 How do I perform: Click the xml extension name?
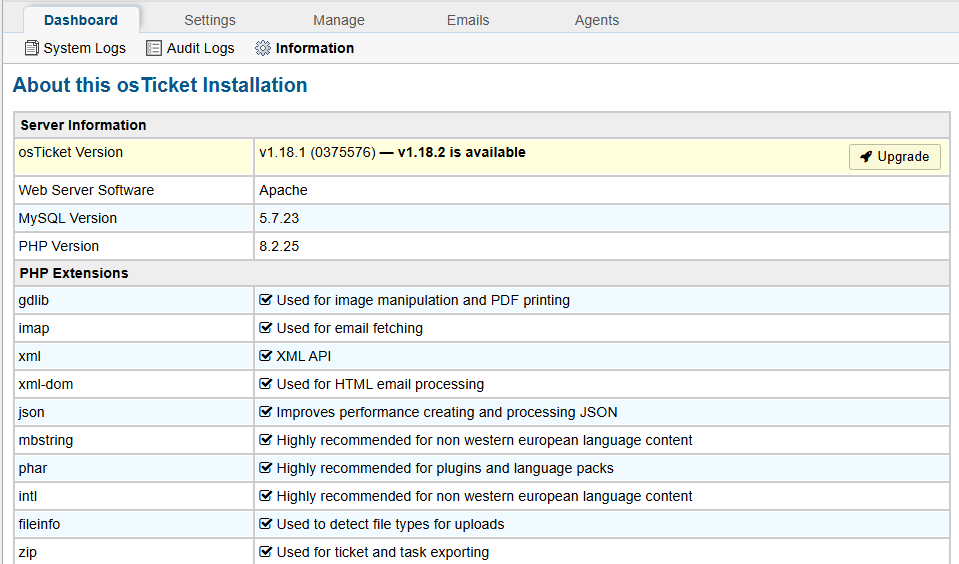point(30,356)
